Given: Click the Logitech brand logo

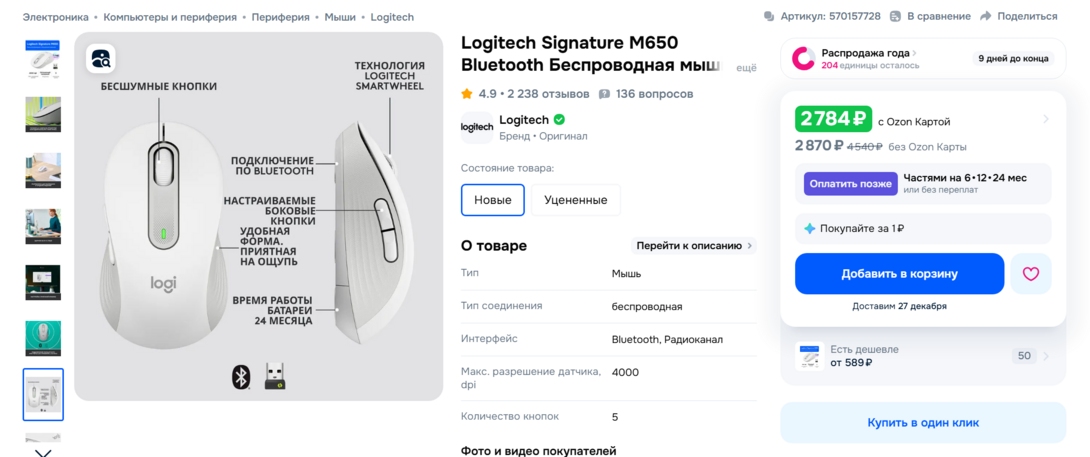Looking at the screenshot, I should tap(477, 127).
